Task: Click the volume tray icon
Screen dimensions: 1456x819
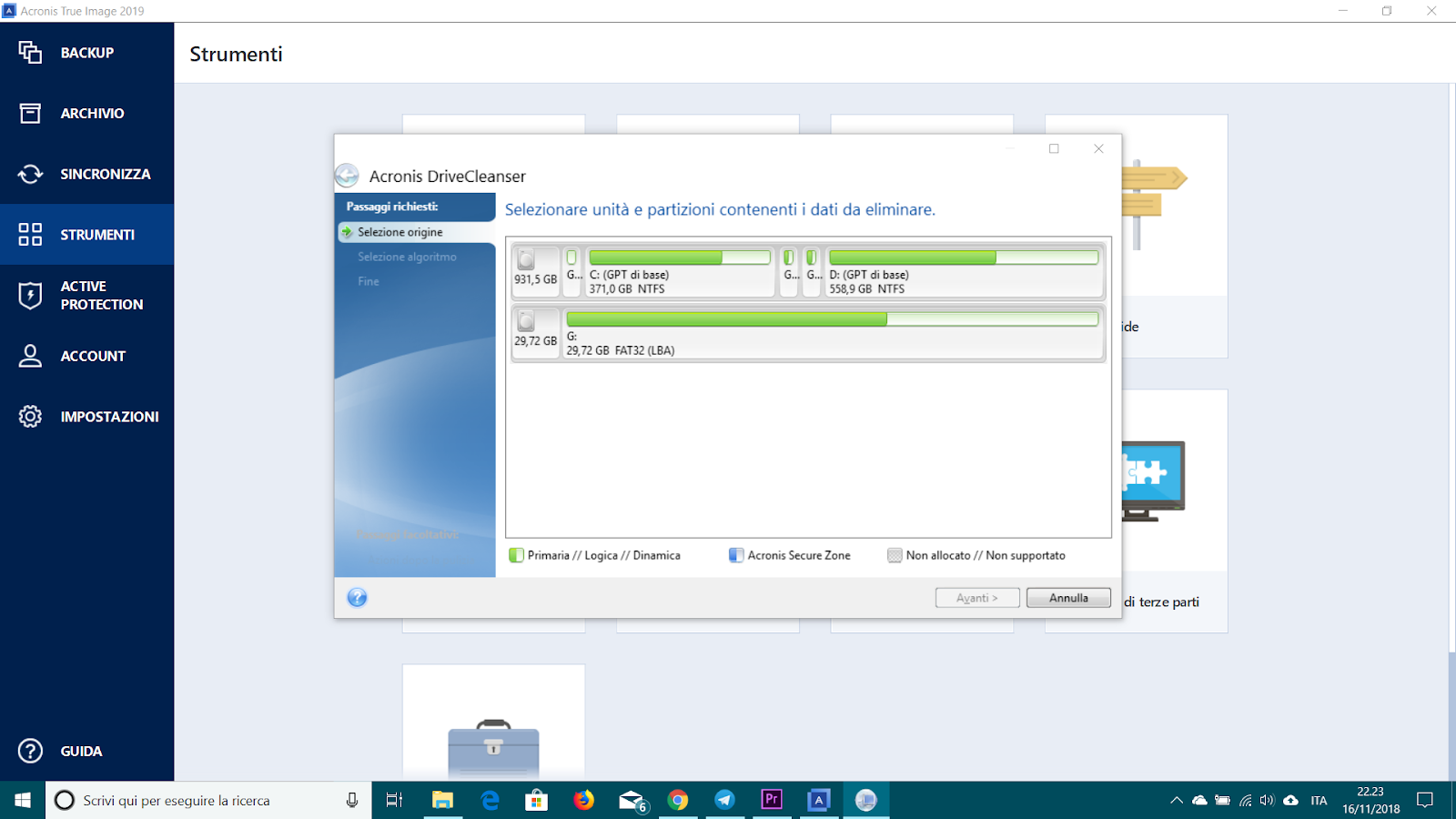Action: pyautogui.click(x=1268, y=800)
